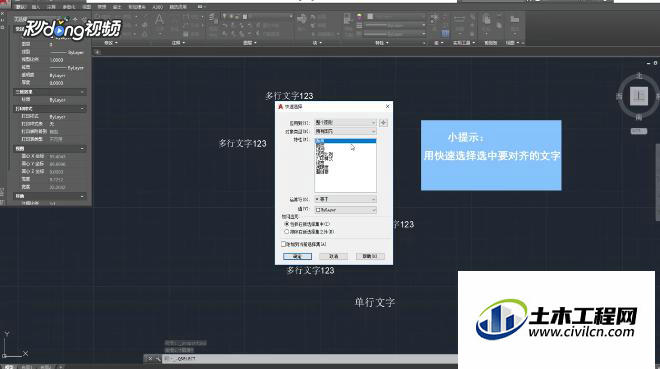Click the Insert block icon in ribbon
The width and height of the screenshot is (660, 369).
coord(301,19)
